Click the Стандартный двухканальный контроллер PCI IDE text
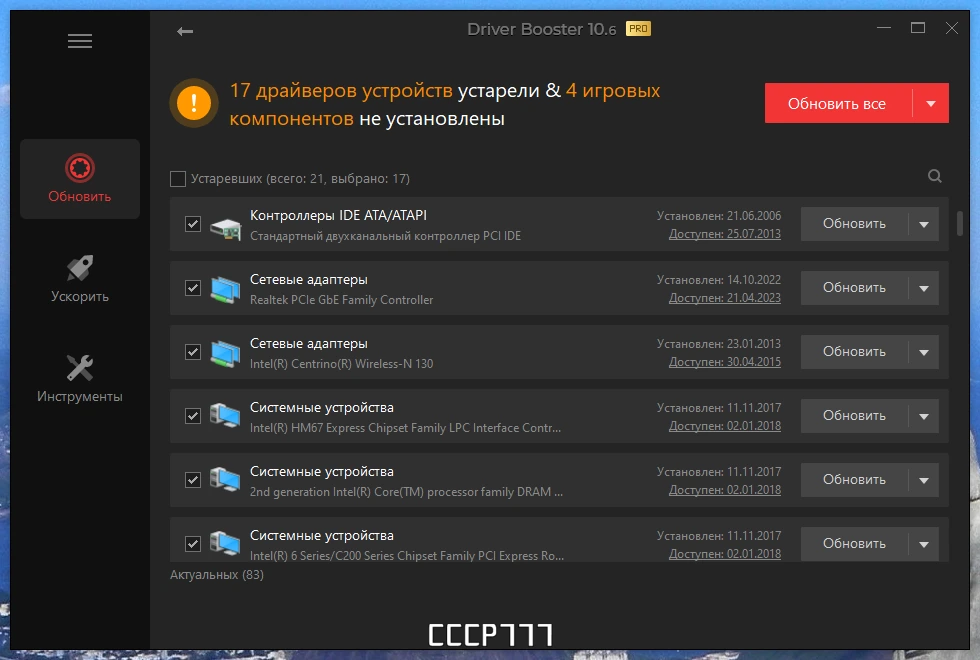This screenshot has width=980, height=660. (385, 236)
